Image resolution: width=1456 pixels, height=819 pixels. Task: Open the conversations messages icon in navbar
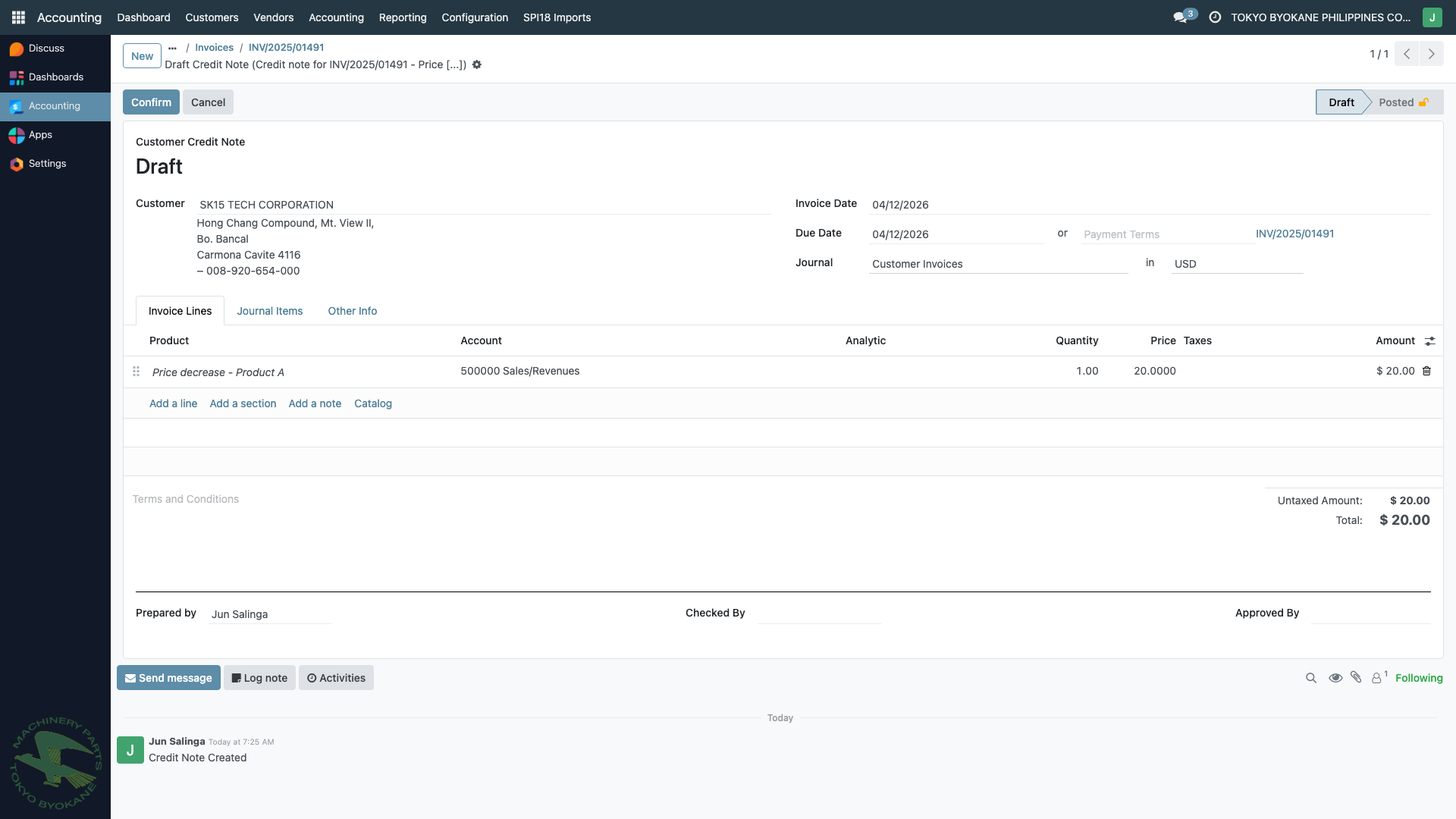click(x=1181, y=17)
